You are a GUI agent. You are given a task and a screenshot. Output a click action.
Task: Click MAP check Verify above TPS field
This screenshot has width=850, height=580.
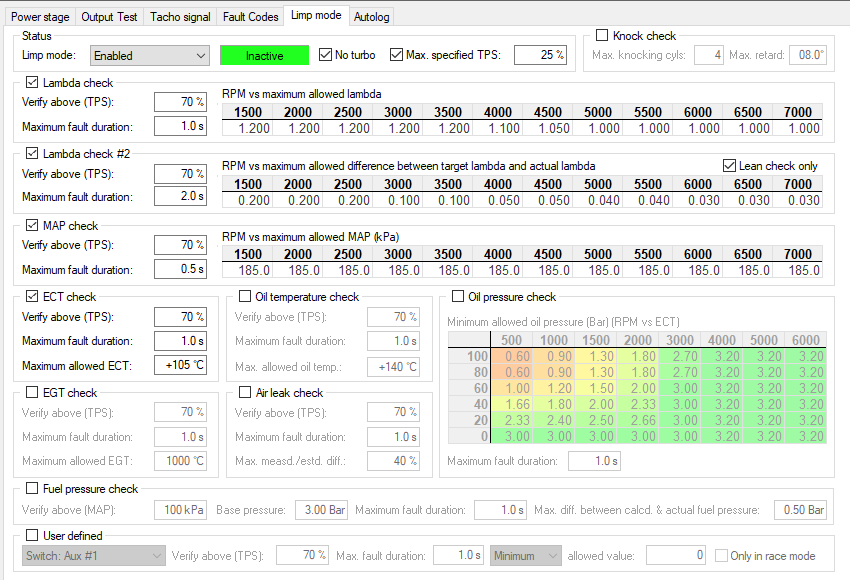pyautogui.click(x=181, y=244)
